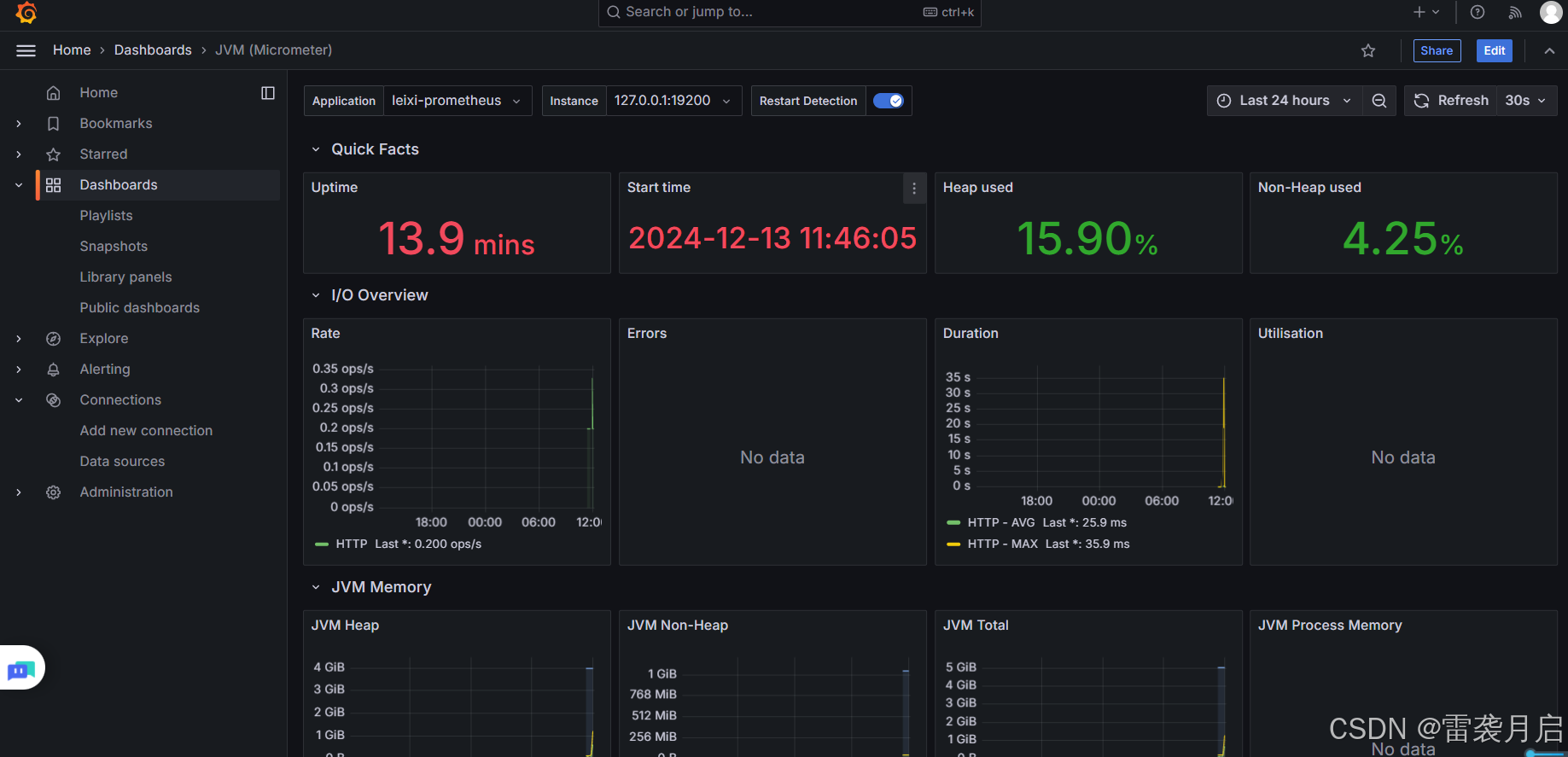The height and width of the screenshot is (757, 1568).
Task: Open Snapshots in the sidebar
Action: [x=114, y=247]
